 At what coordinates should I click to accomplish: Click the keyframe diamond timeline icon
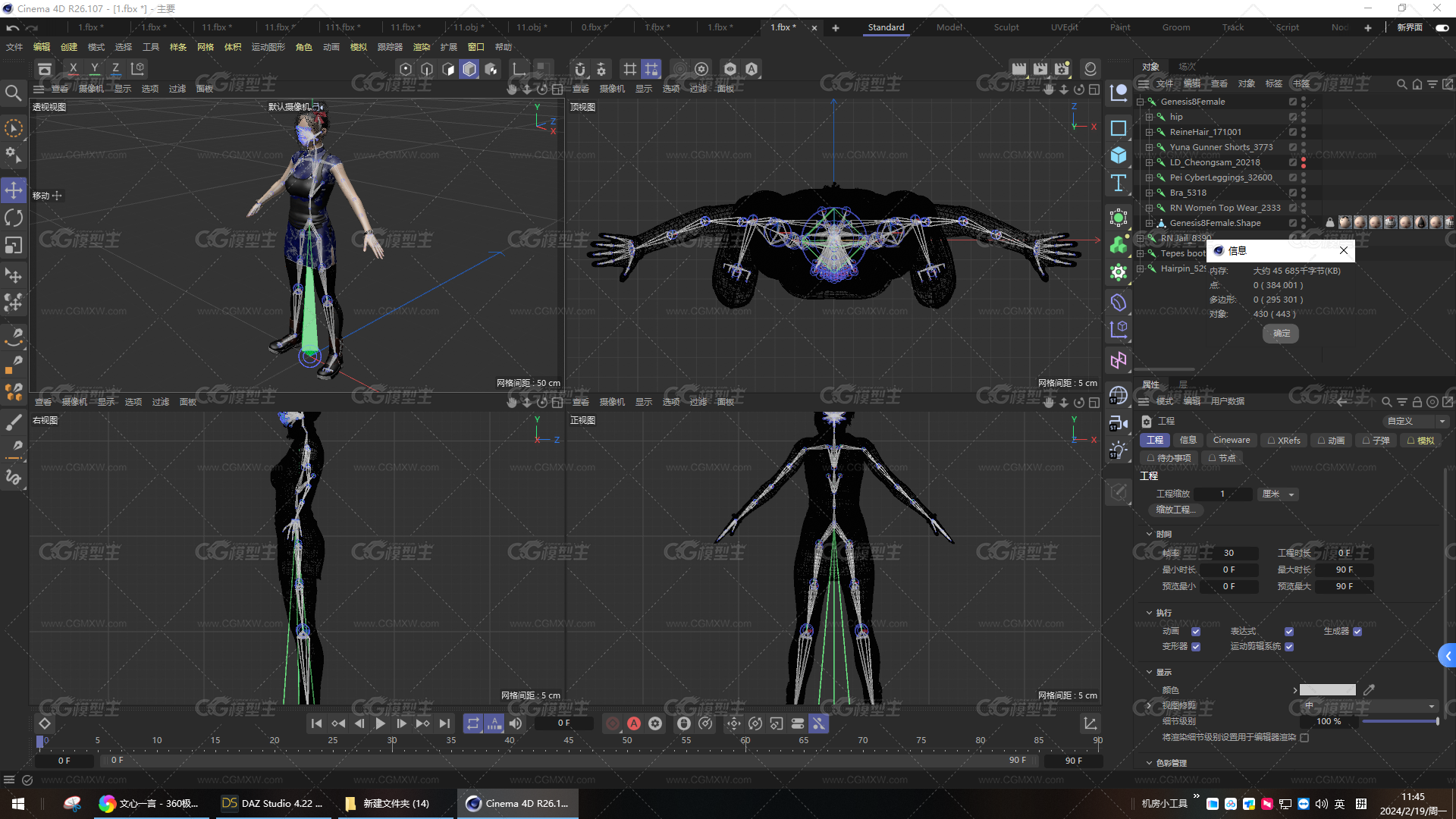click(45, 723)
